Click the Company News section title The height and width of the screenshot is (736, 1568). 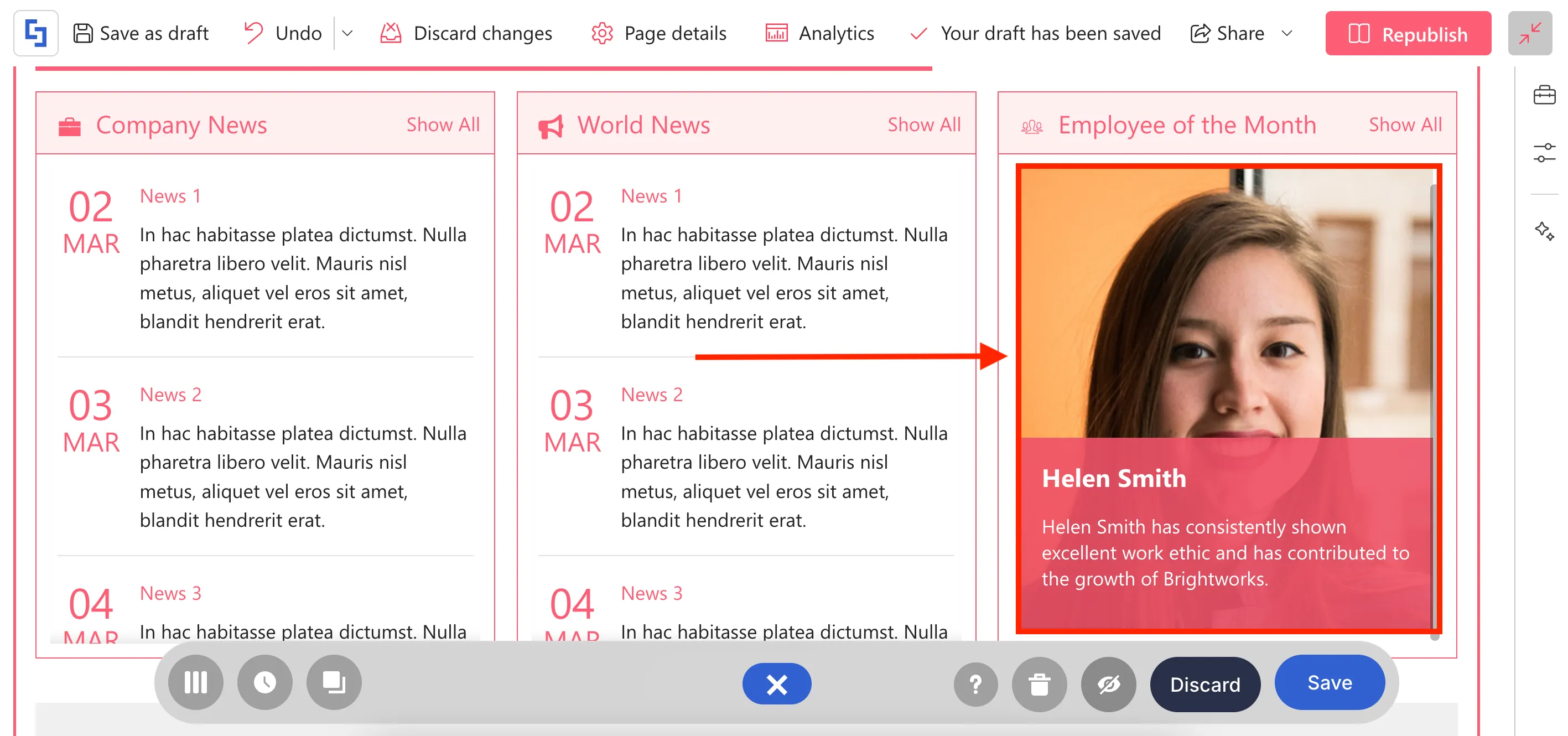(181, 125)
